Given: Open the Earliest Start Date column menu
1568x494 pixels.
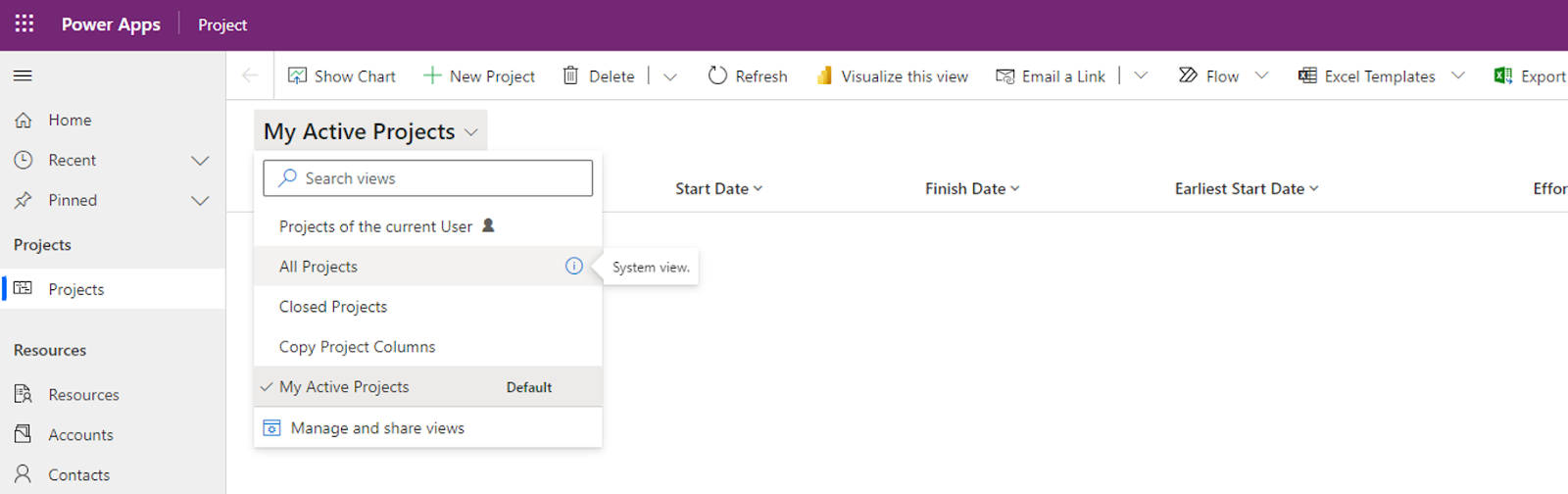Looking at the screenshot, I should point(1314,188).
